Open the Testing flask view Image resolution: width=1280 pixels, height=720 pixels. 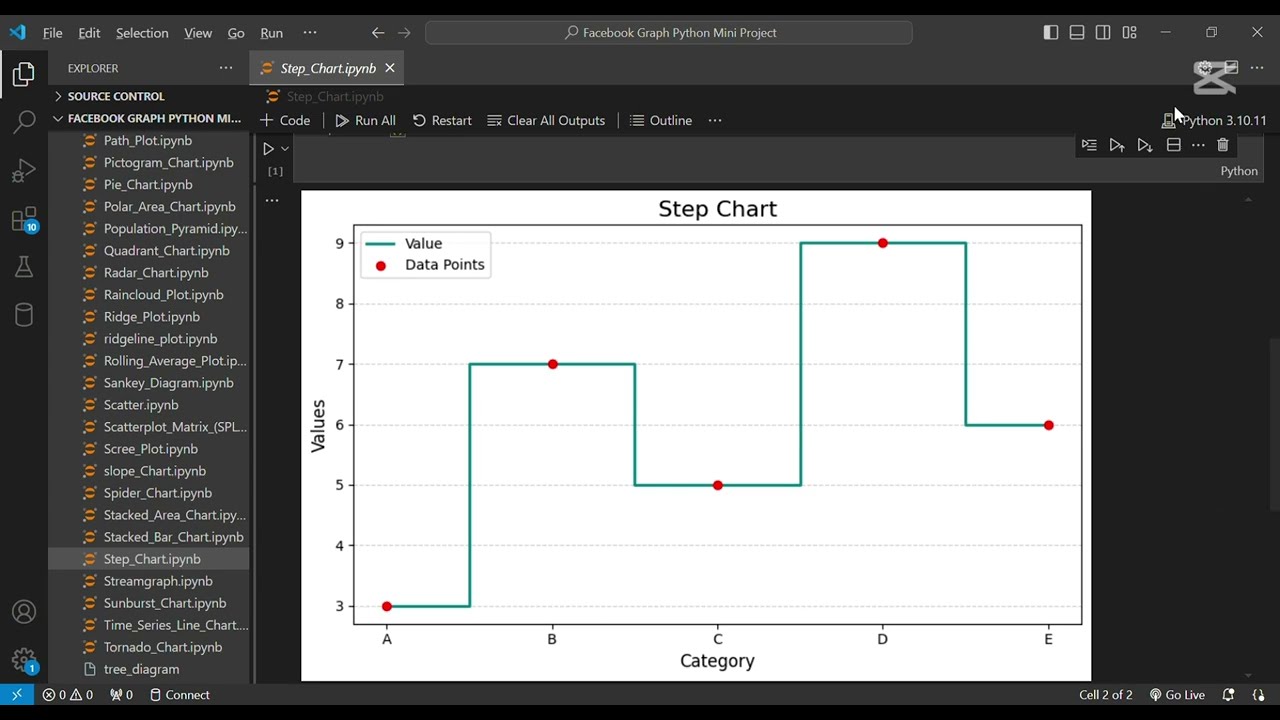pyautogui.click(x=24, y=267)
